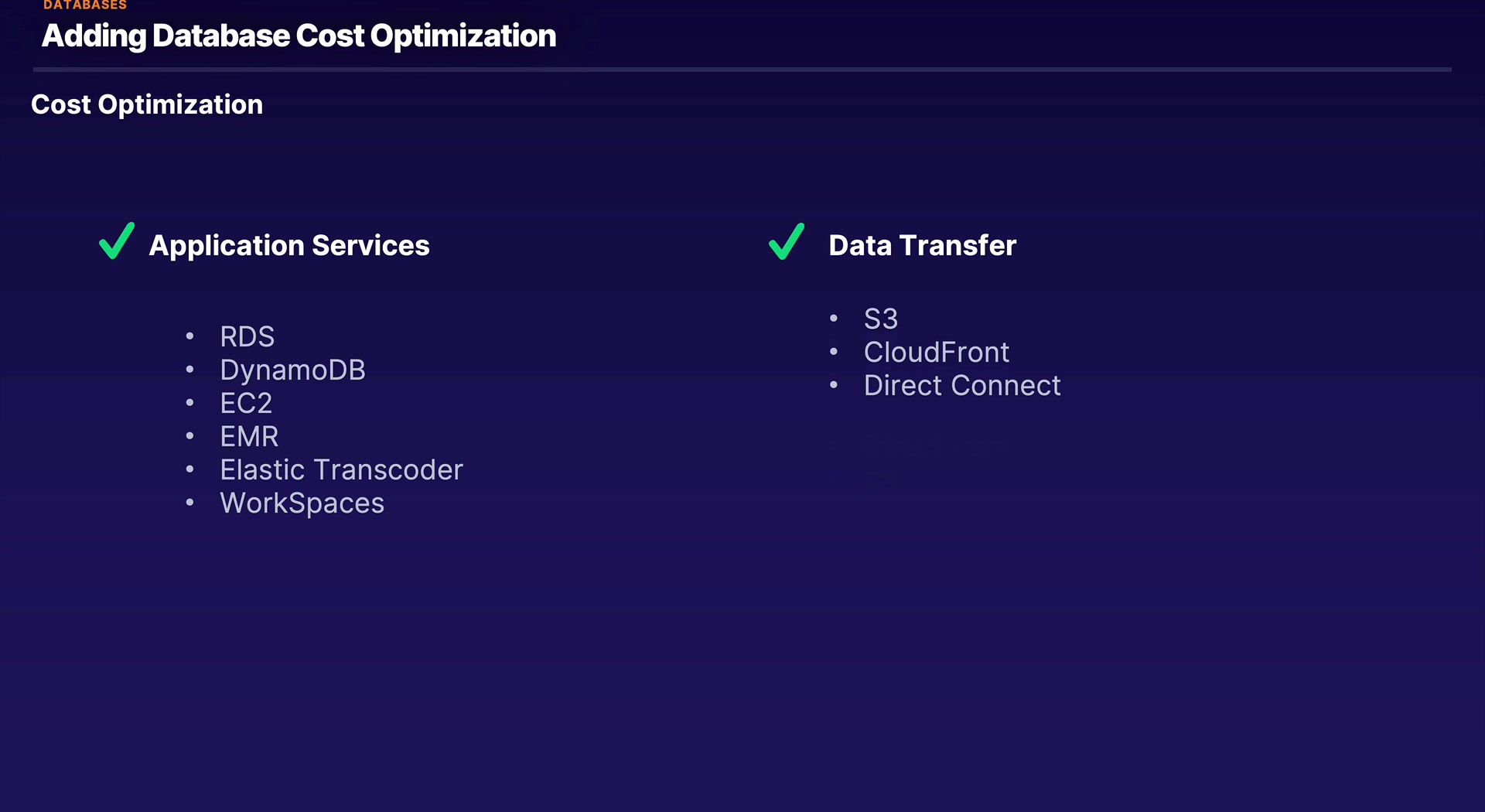This screenshot has height=812, width=1485.
Task: Click the Cost Optimization subheading
Action: click(x=147, y=105)
